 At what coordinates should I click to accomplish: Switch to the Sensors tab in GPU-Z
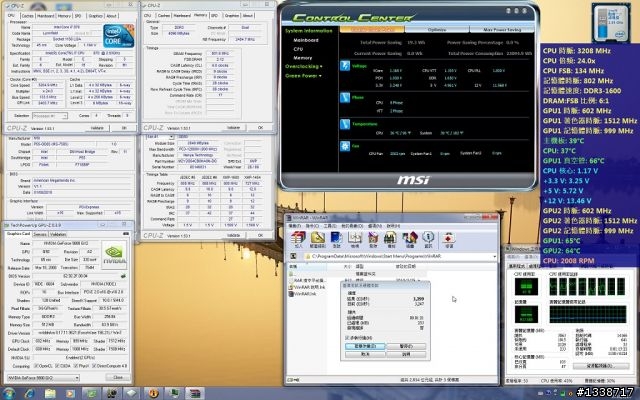[x=40, y=234]
